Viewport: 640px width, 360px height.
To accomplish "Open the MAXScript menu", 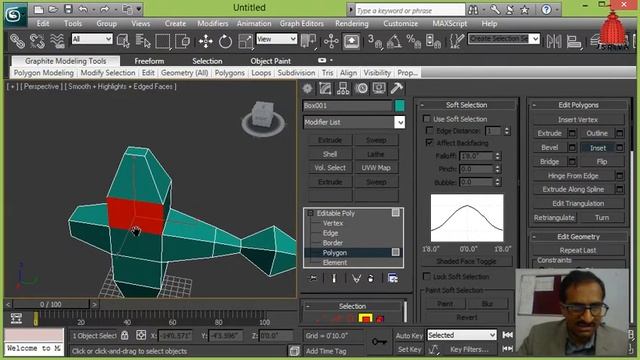I will (x=450, y=24).
